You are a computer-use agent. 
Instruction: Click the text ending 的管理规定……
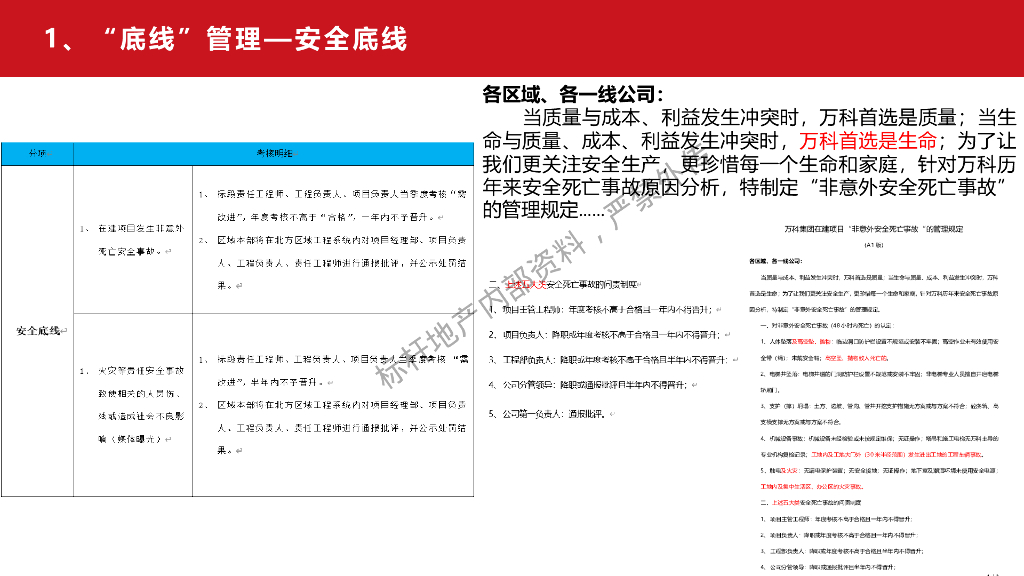pyautogui.click(x=544, y=210)
